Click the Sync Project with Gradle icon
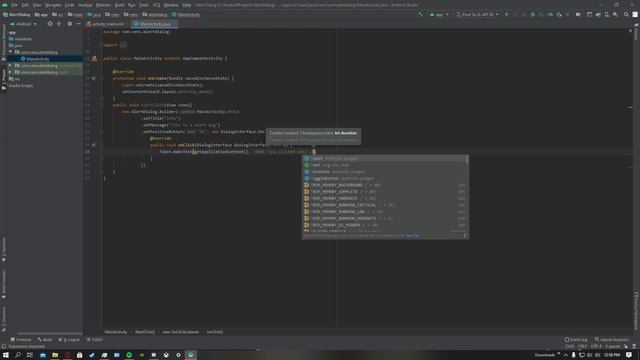 pyautogui.click(x=598, y=14)
